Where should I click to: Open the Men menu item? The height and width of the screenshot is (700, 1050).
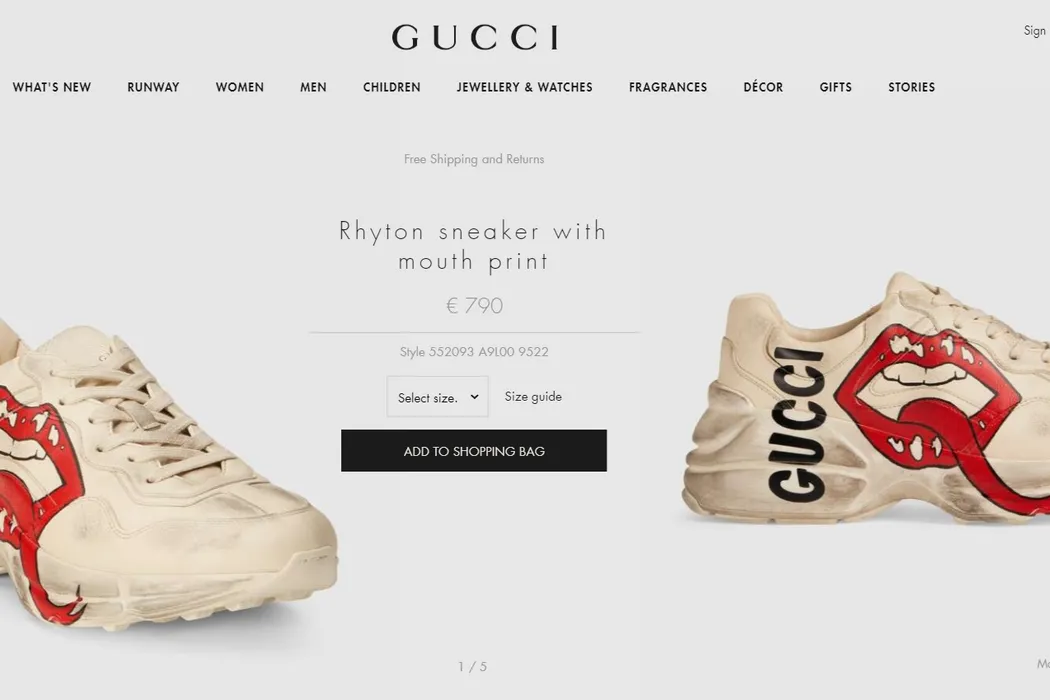[313, 87]
